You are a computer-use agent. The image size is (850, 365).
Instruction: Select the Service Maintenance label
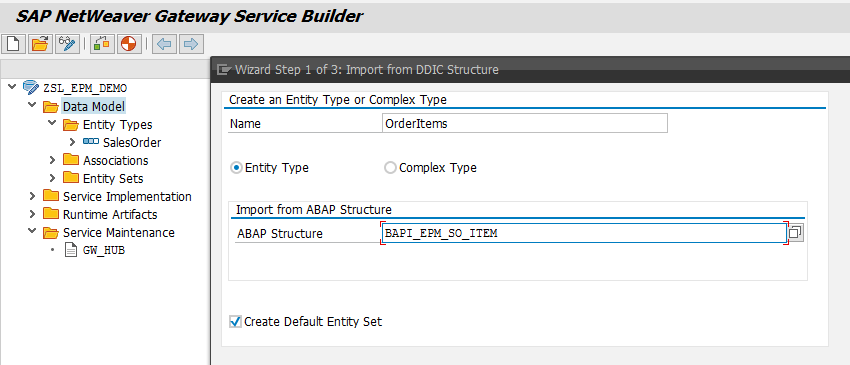119,233
